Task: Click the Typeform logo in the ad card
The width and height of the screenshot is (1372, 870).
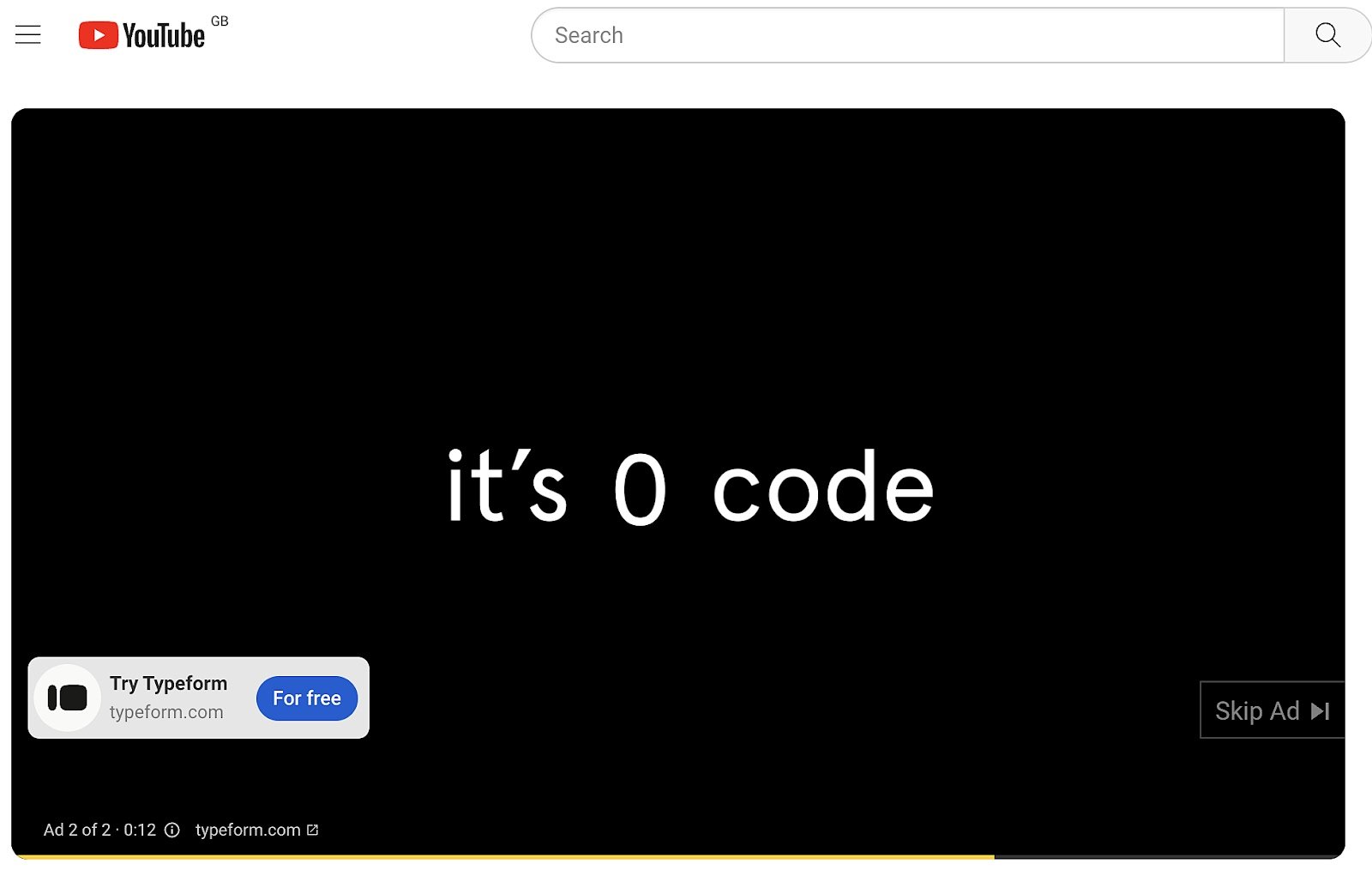Action: [x=69, y=697]
